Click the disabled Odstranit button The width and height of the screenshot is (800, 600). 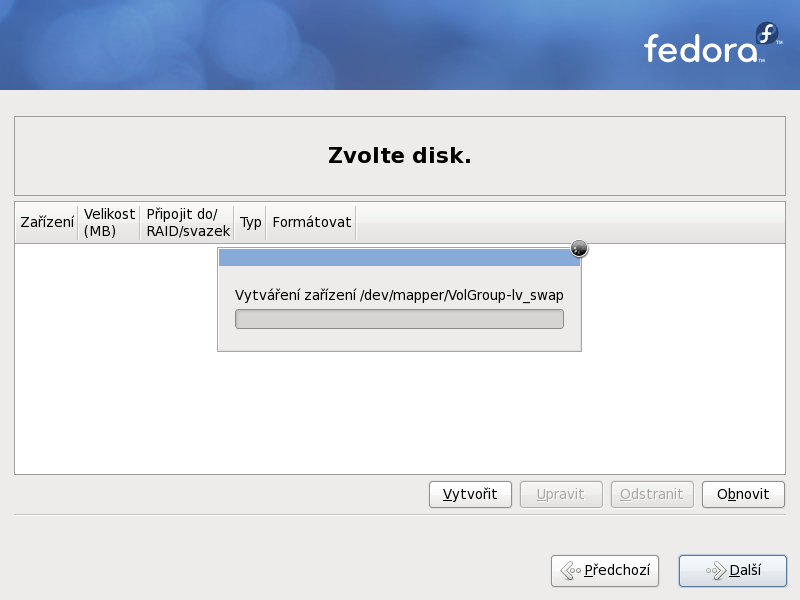[x=652, y=494]
